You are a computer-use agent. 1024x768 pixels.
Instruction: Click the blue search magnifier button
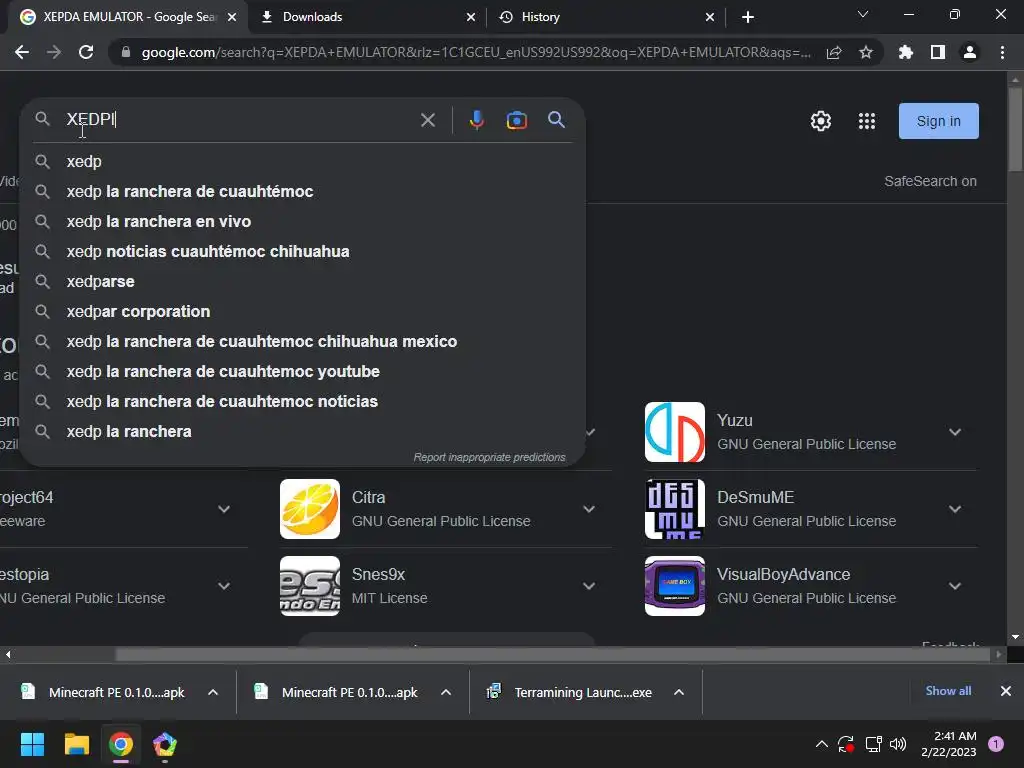point(556,120)
